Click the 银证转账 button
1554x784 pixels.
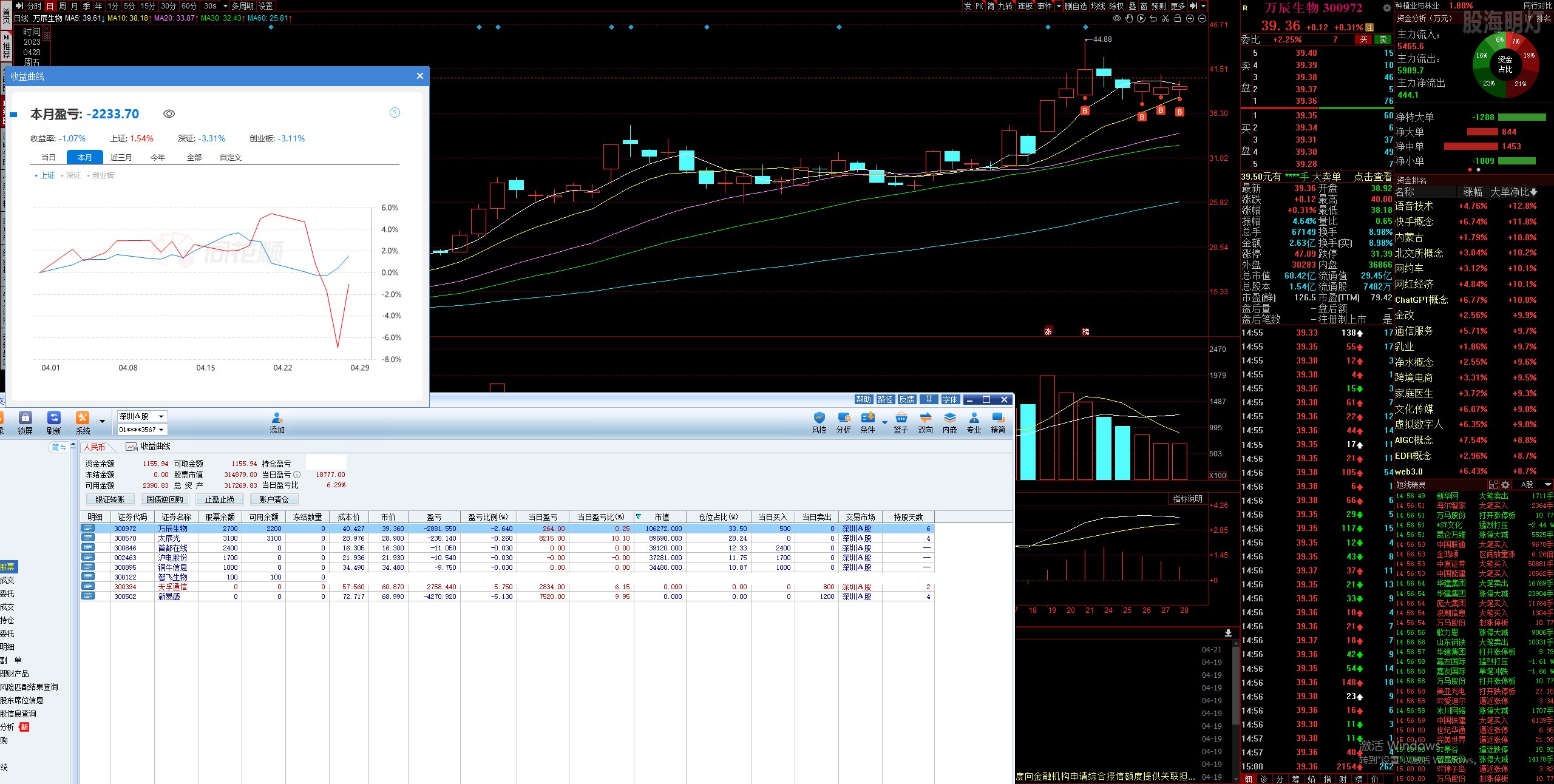(x=110, y=499)
